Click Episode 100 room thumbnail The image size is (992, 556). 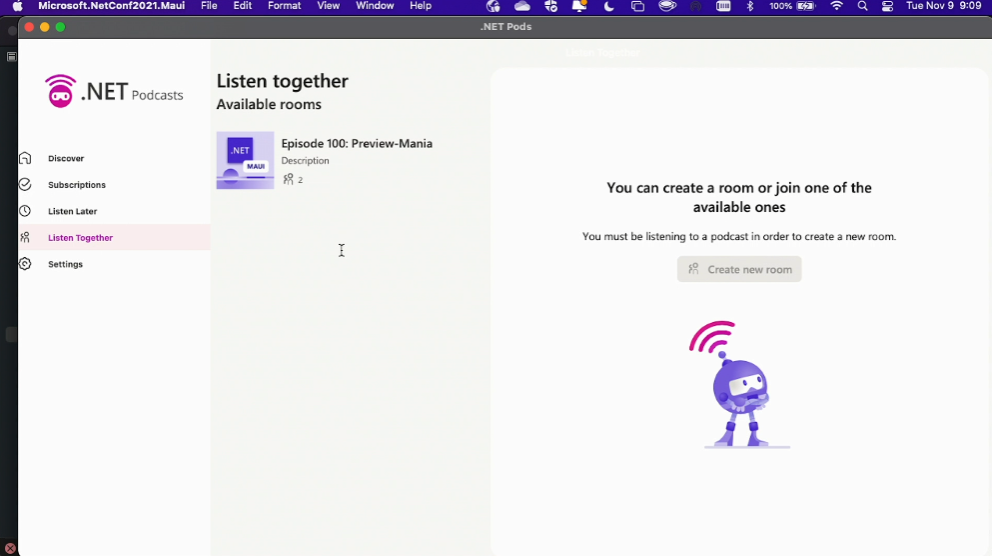(245, 160)
